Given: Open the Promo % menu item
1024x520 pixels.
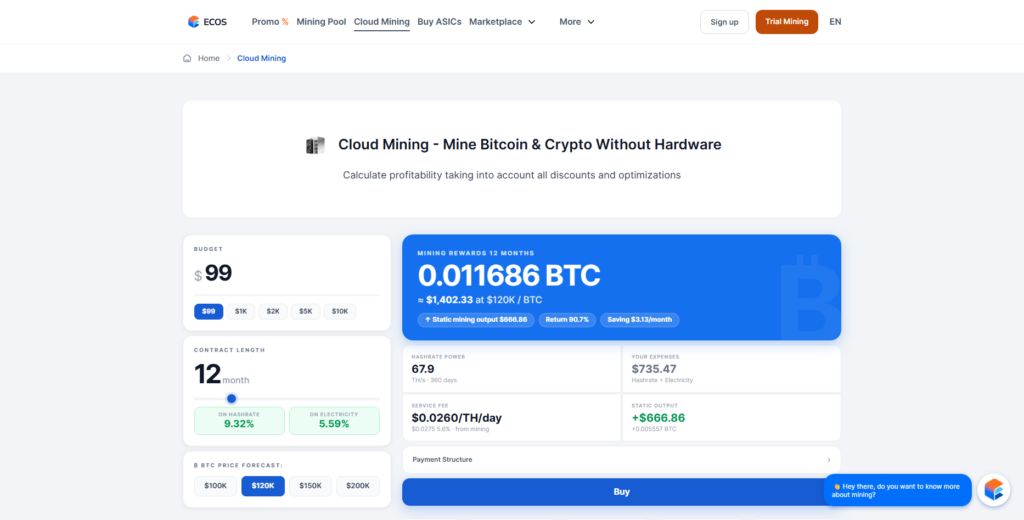Looking at the screenshot, I should click(x=270, y=22).
